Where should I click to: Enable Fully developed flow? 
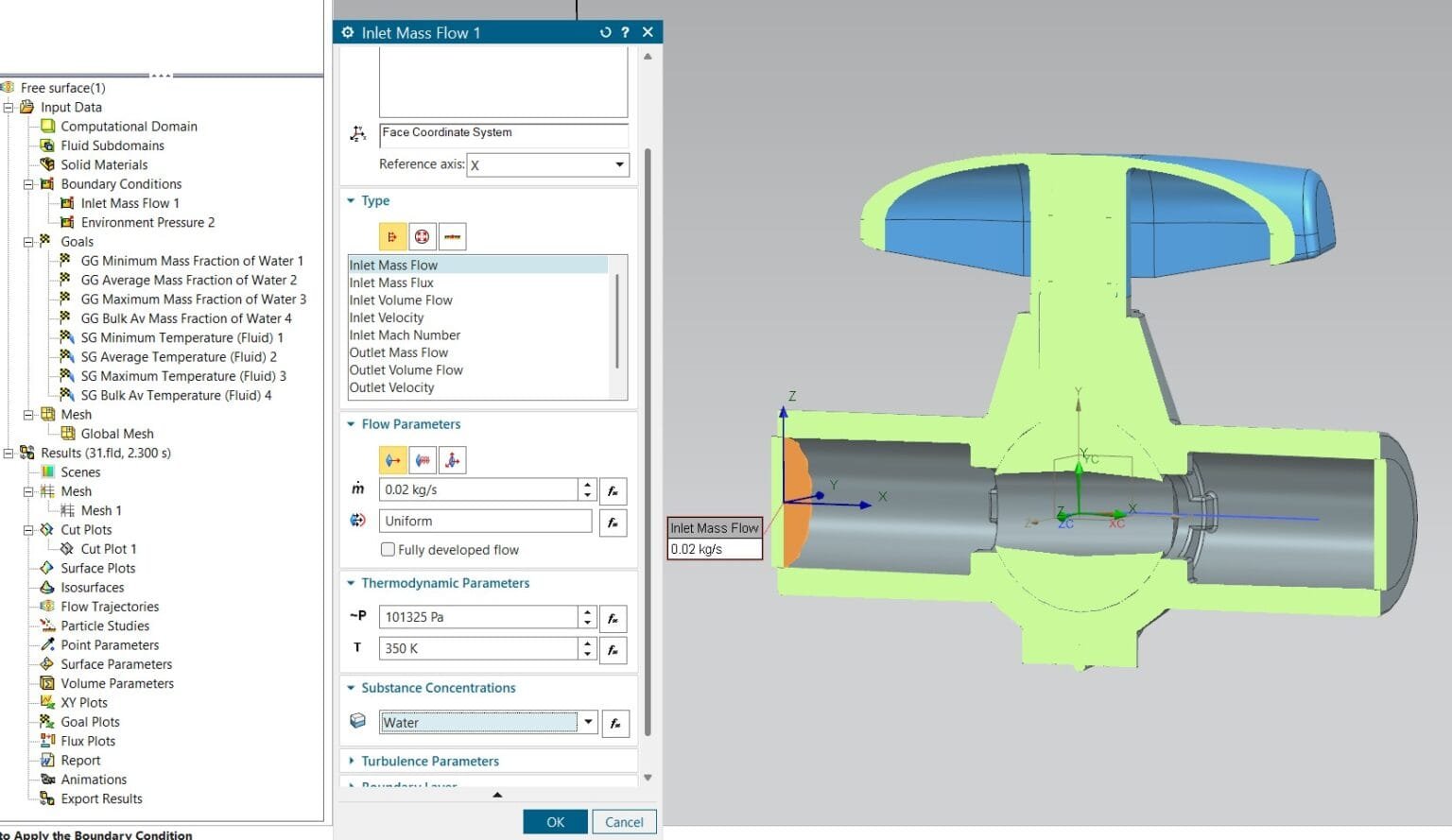click(x=388, y=549)
